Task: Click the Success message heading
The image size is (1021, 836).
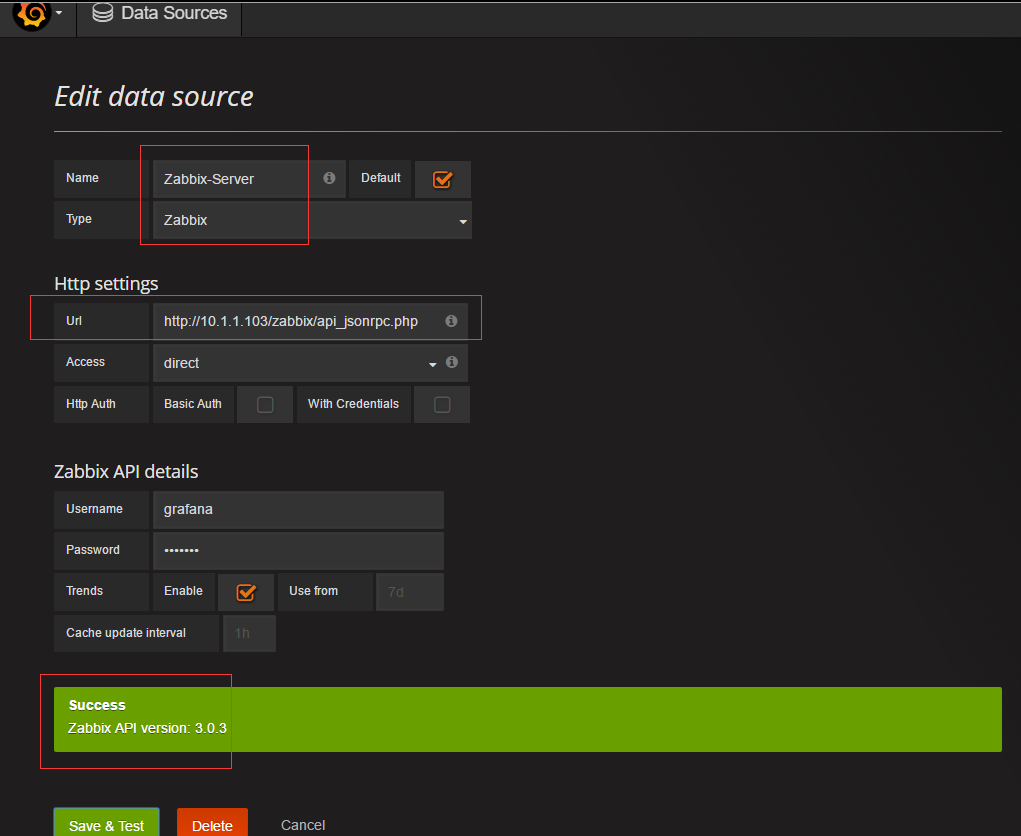Action: point(97,705)
